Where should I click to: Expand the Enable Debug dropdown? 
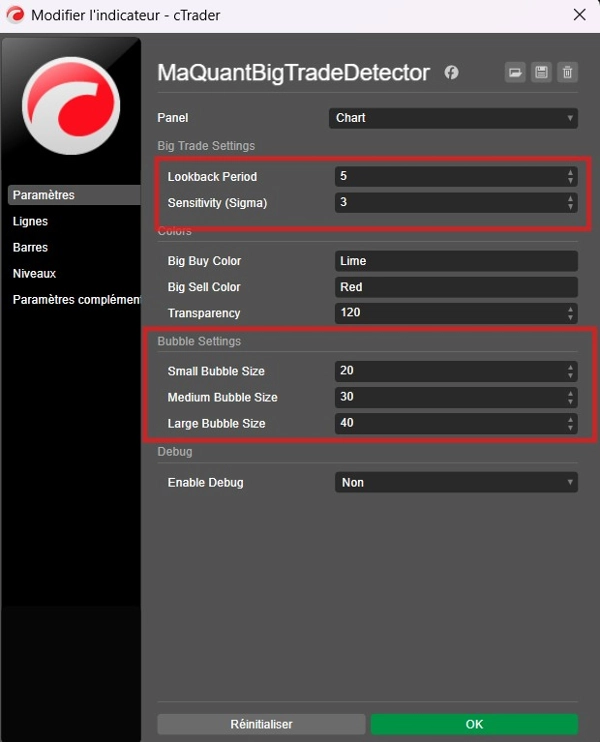tap(456, 482)
